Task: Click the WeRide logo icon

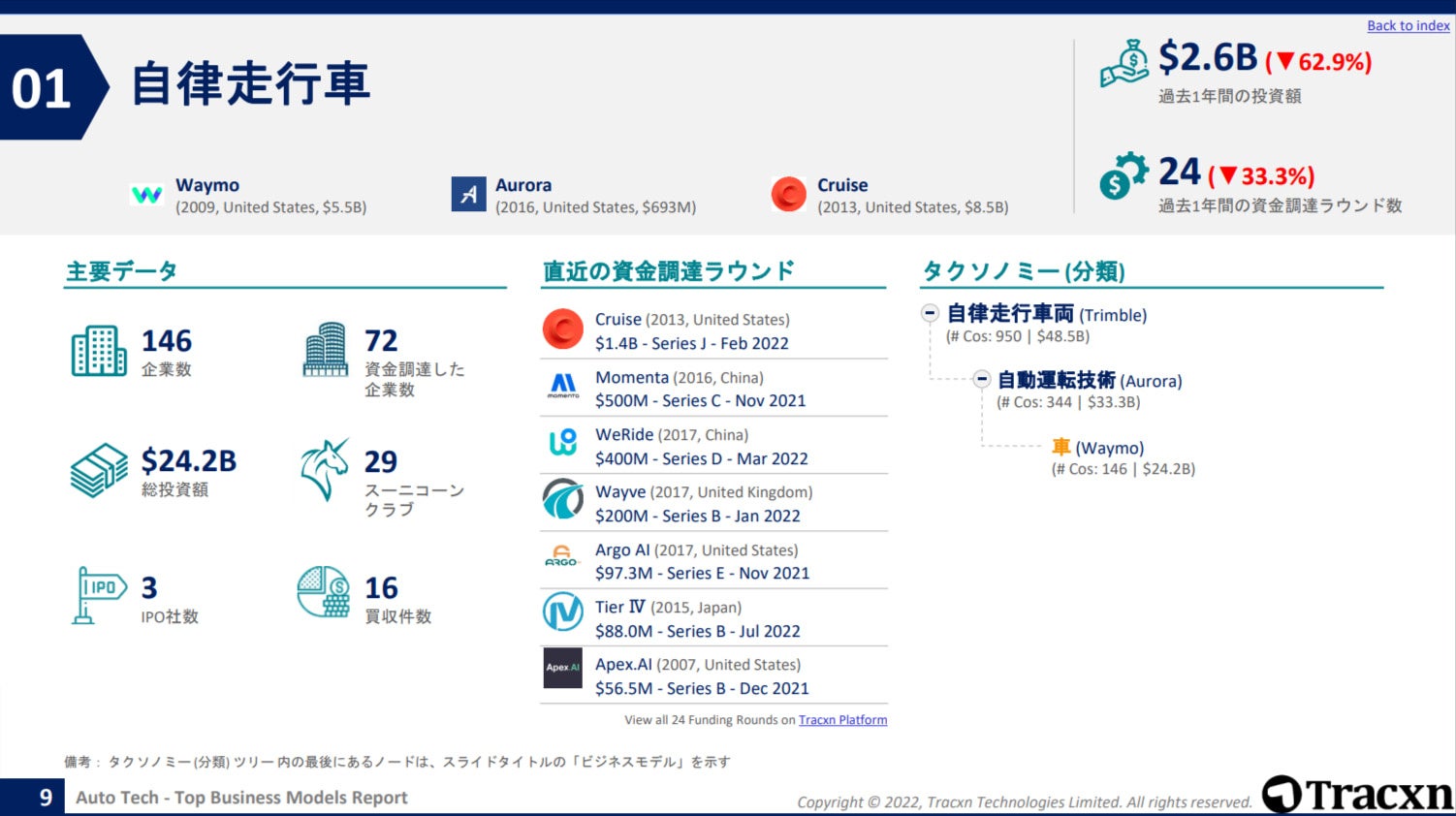Action: [563, 443]
